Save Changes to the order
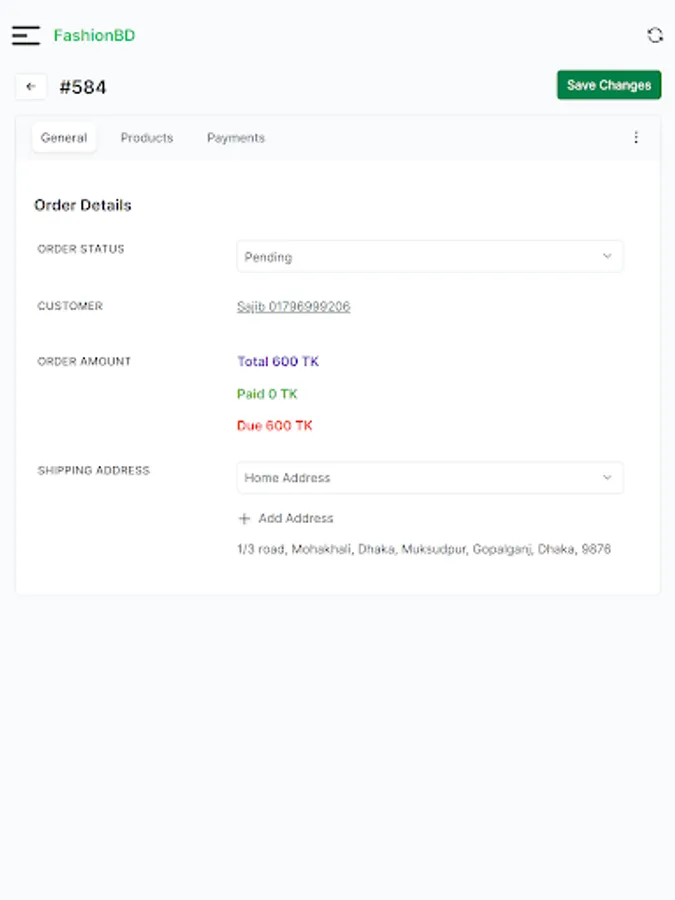The width and height of the screenshot is (675, 900). pyautogui.click(x=609, y=85)
